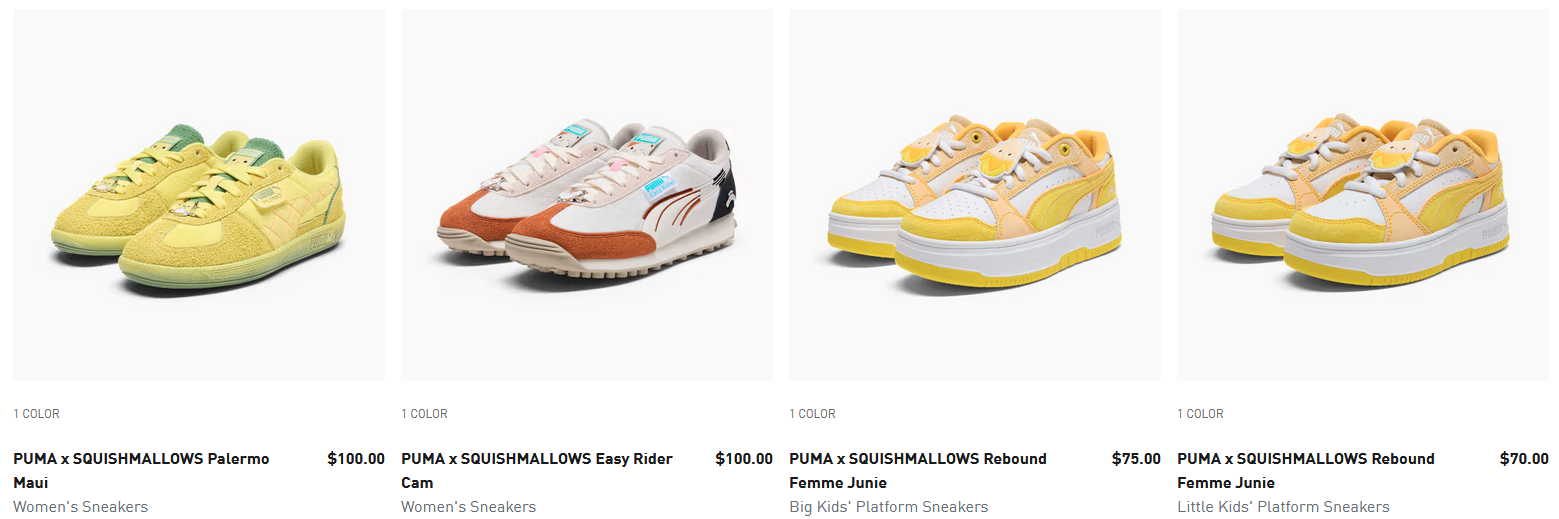Viewport: 1559px width, 519px height.
Task: Click the 'Little Kids' Platform Sneakers' subtitle
Action: (x=1283, y=507)
